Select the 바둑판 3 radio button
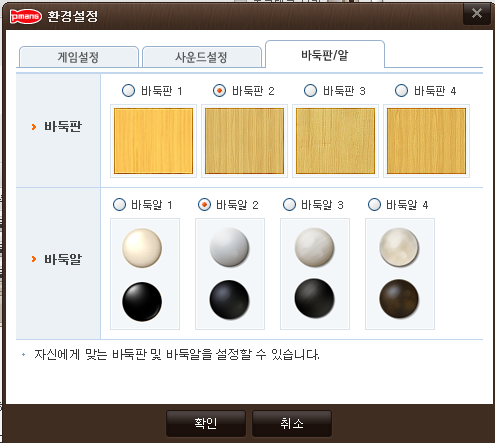The height and width of the screenshot is (443, 495). coord(310,90)
